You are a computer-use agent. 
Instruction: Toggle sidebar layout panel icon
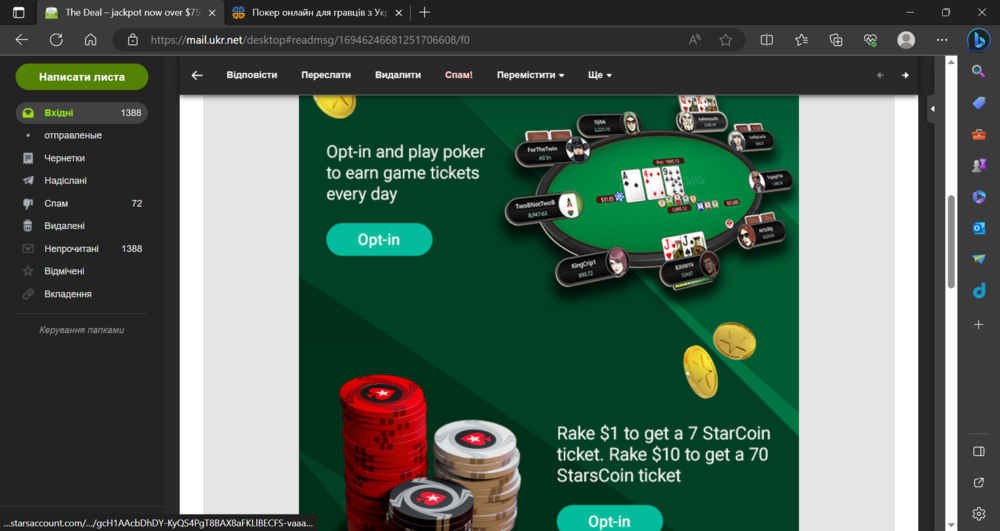pyautogui.click(x=978, y=451)
